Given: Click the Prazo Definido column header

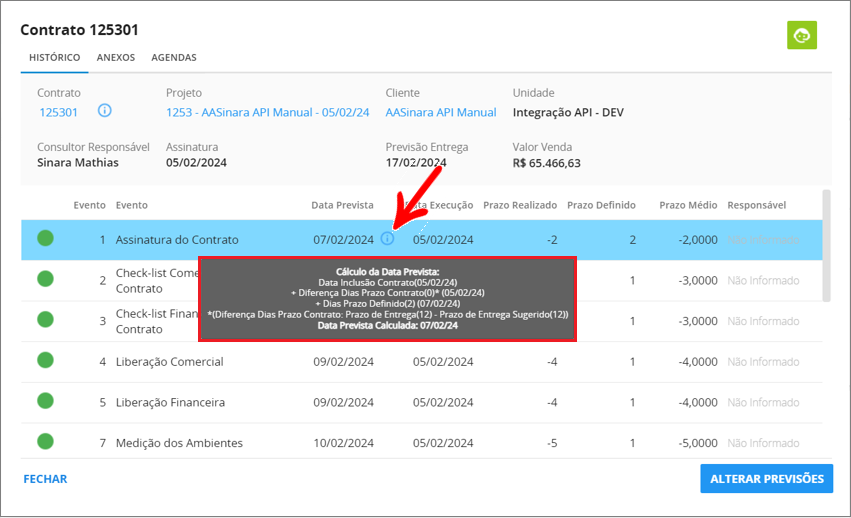Looking at the screenshot, I should [x=601, y=205].
